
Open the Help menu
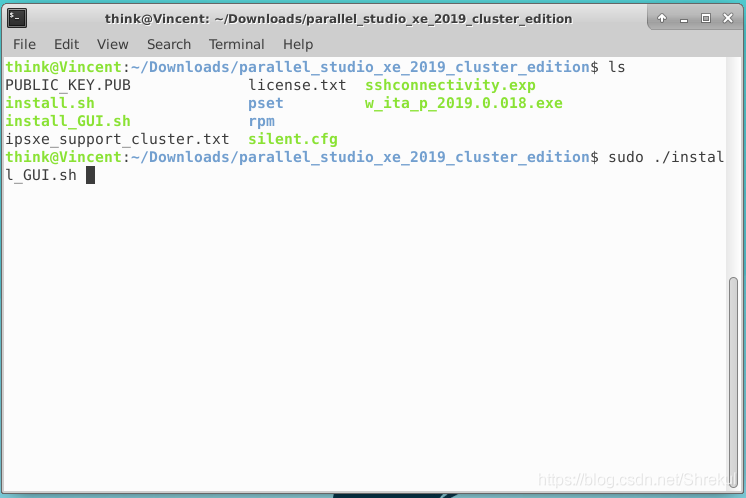pyautogui.click(x=298, y=44)
